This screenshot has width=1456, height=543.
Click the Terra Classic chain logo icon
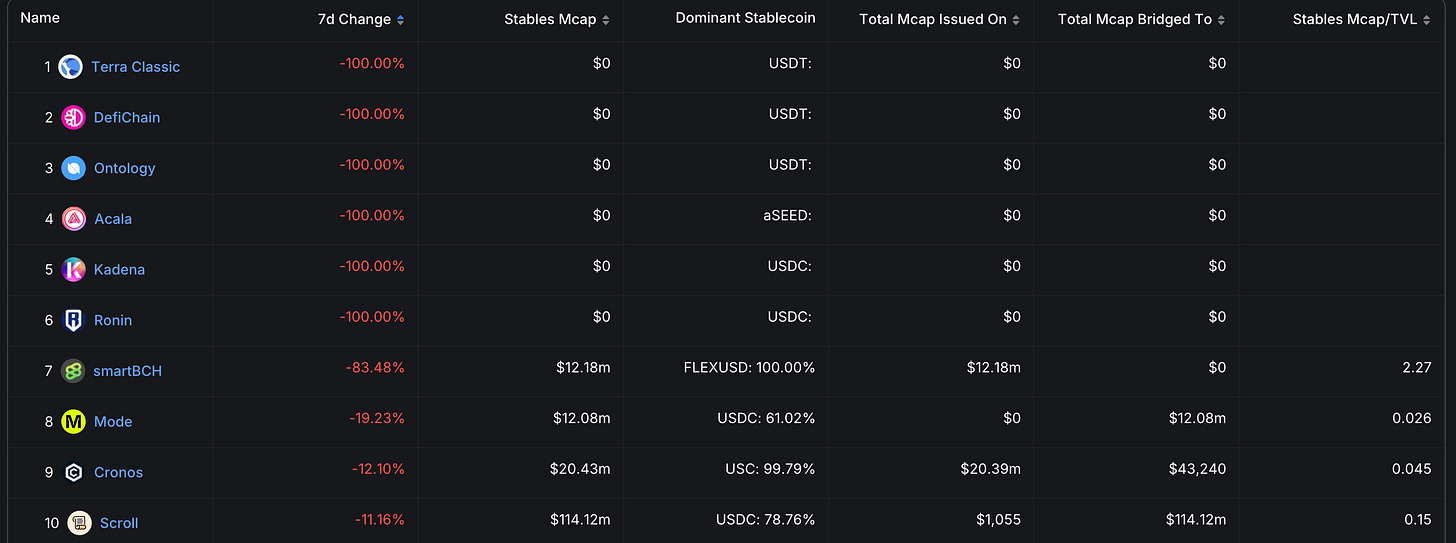click(70, 67)
